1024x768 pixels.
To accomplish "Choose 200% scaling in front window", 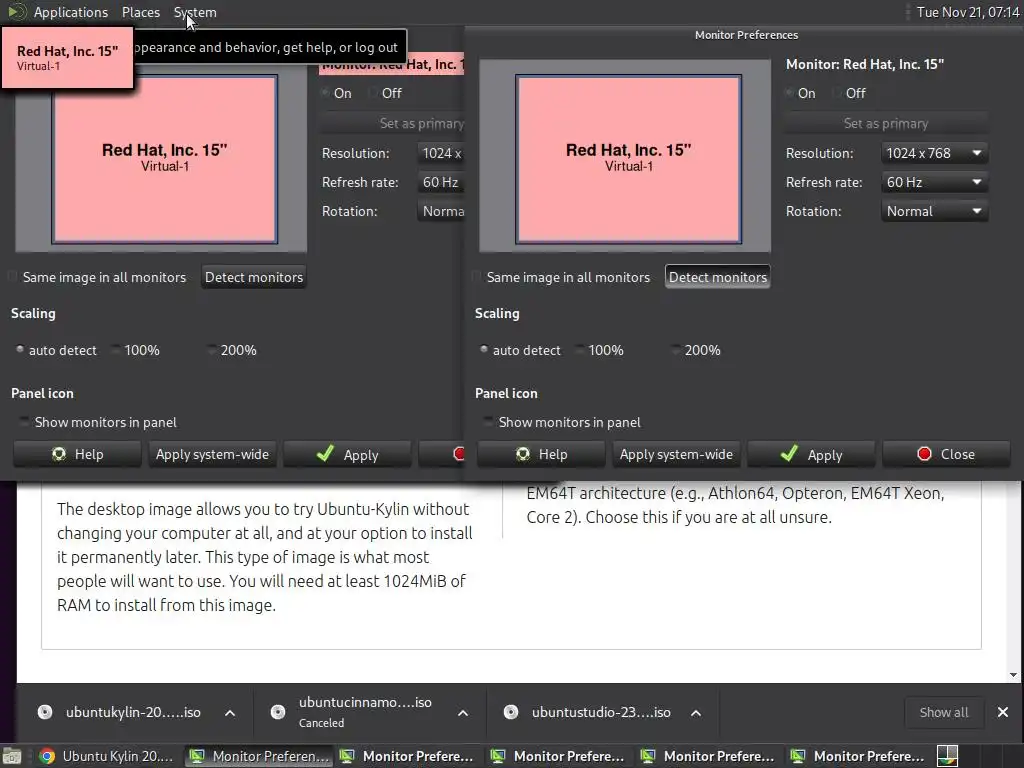I will point(676,349).
